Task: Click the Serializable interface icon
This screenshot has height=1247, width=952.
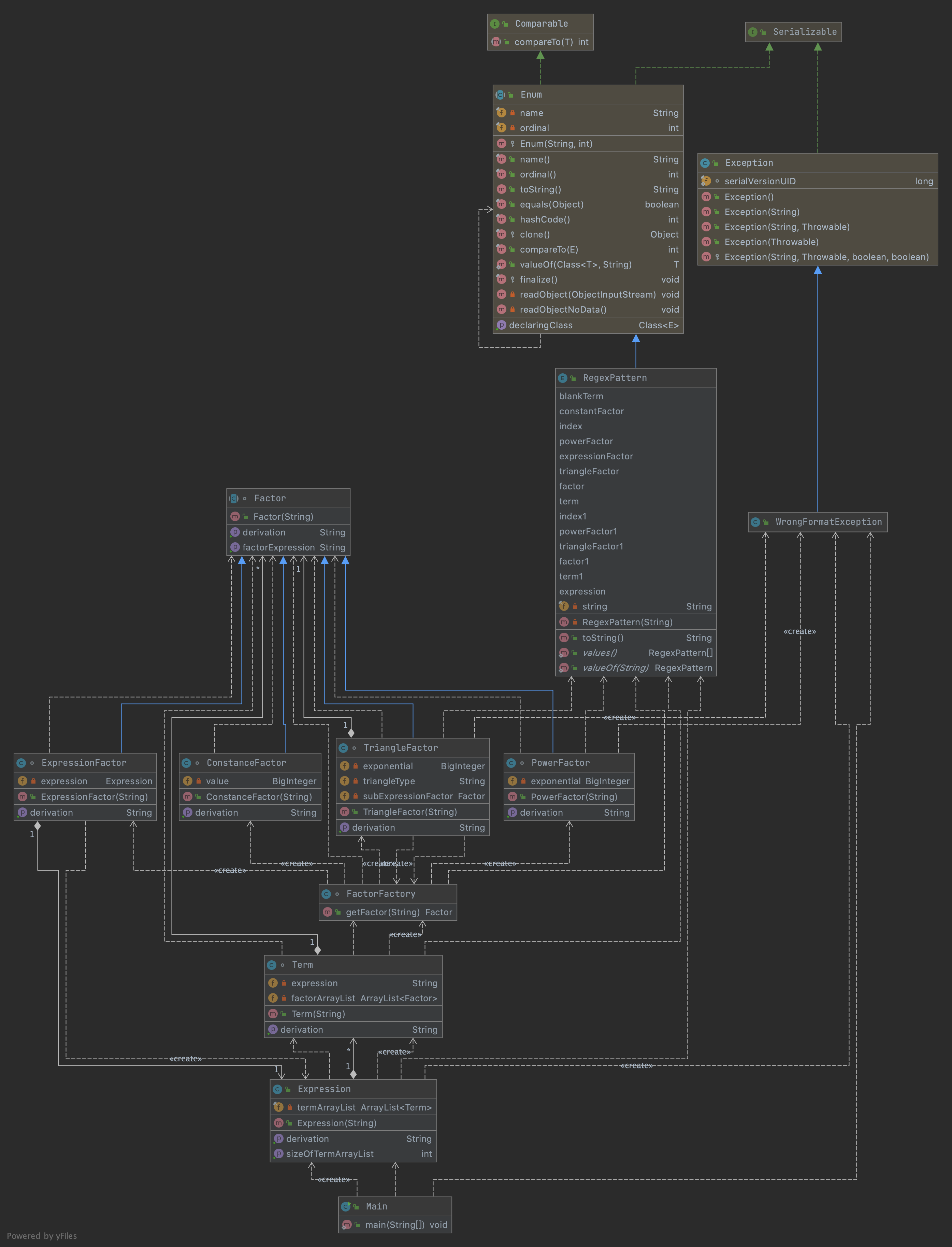Action: click(x=752, y=32)
